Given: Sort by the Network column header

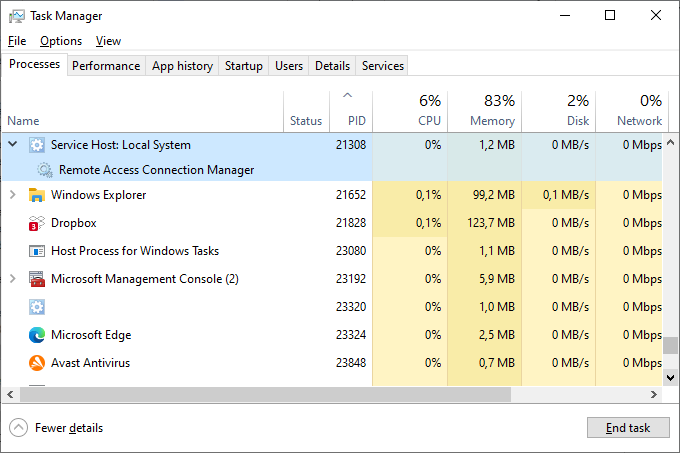Looking at the screenshot, I should pos(632,111).
